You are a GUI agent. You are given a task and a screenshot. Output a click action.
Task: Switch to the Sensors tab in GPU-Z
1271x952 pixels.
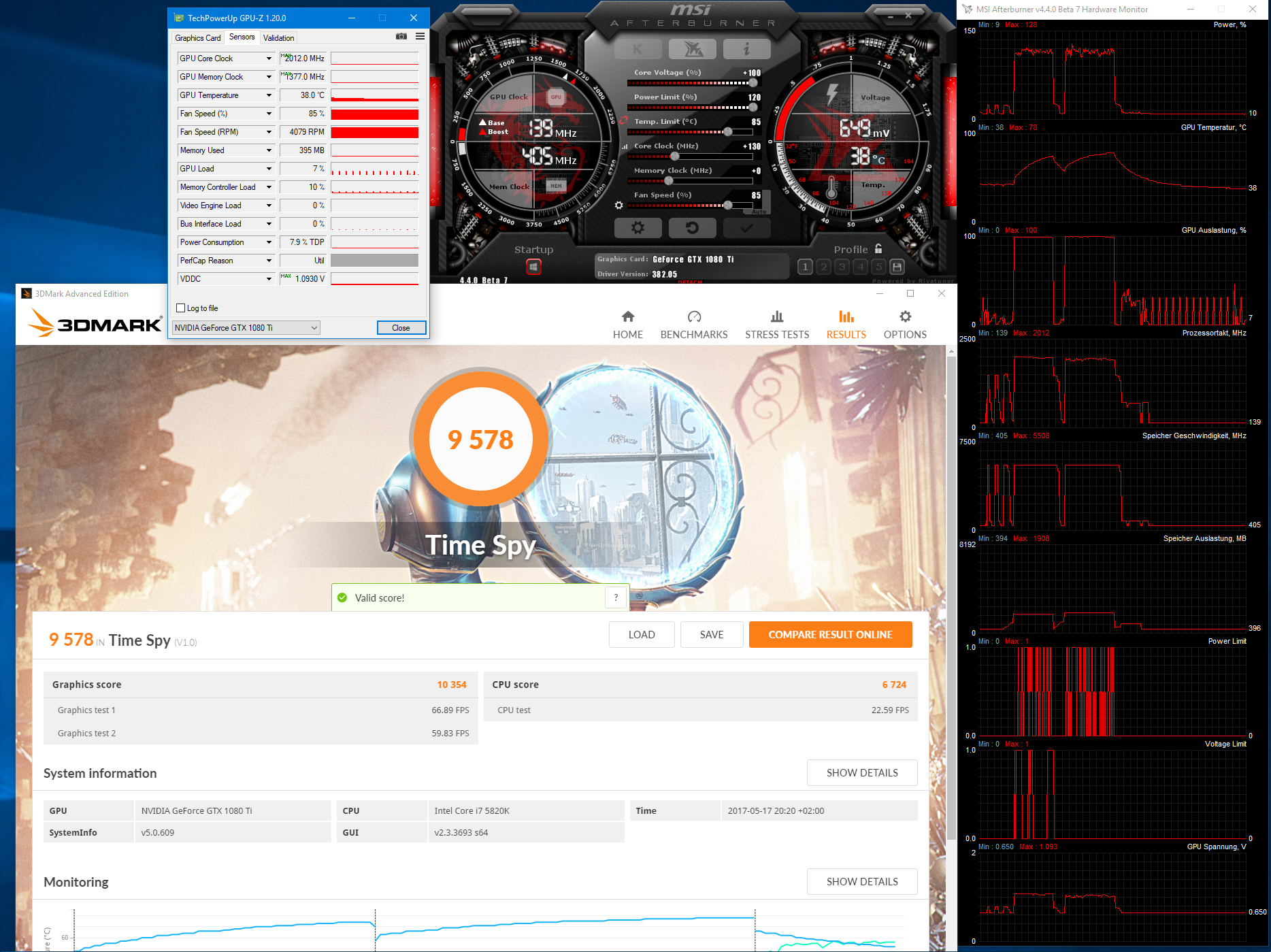[242, 37]
